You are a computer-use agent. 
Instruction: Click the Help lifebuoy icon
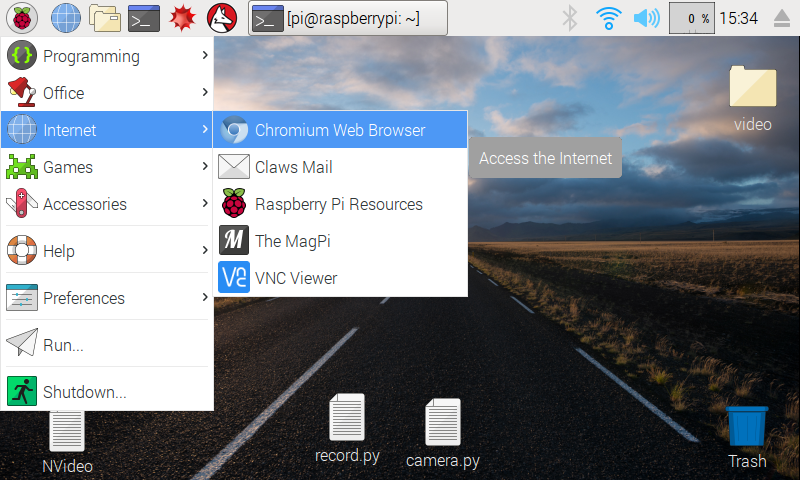(x=22, y=250)
